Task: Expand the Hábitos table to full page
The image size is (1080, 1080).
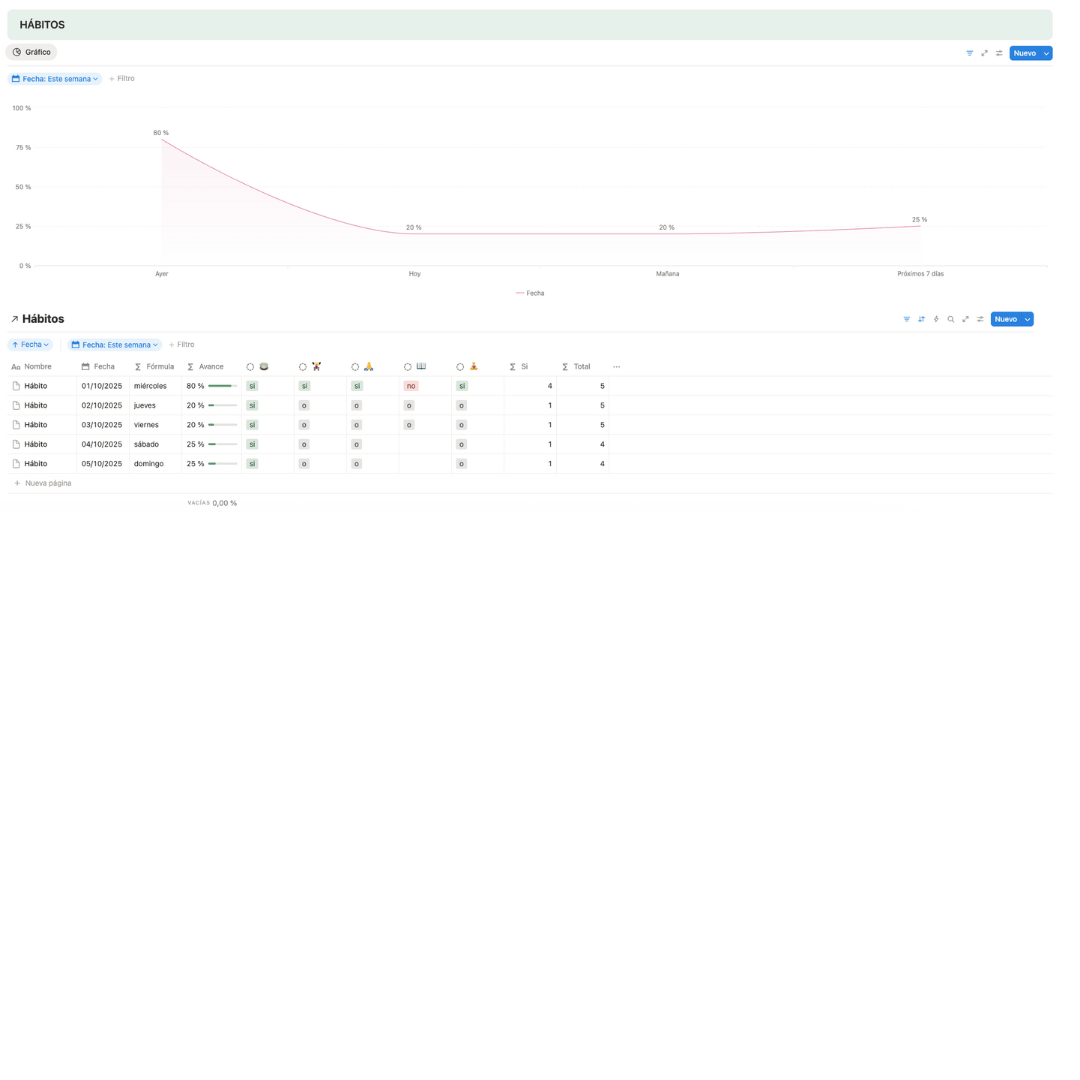Action: point(966,319)
